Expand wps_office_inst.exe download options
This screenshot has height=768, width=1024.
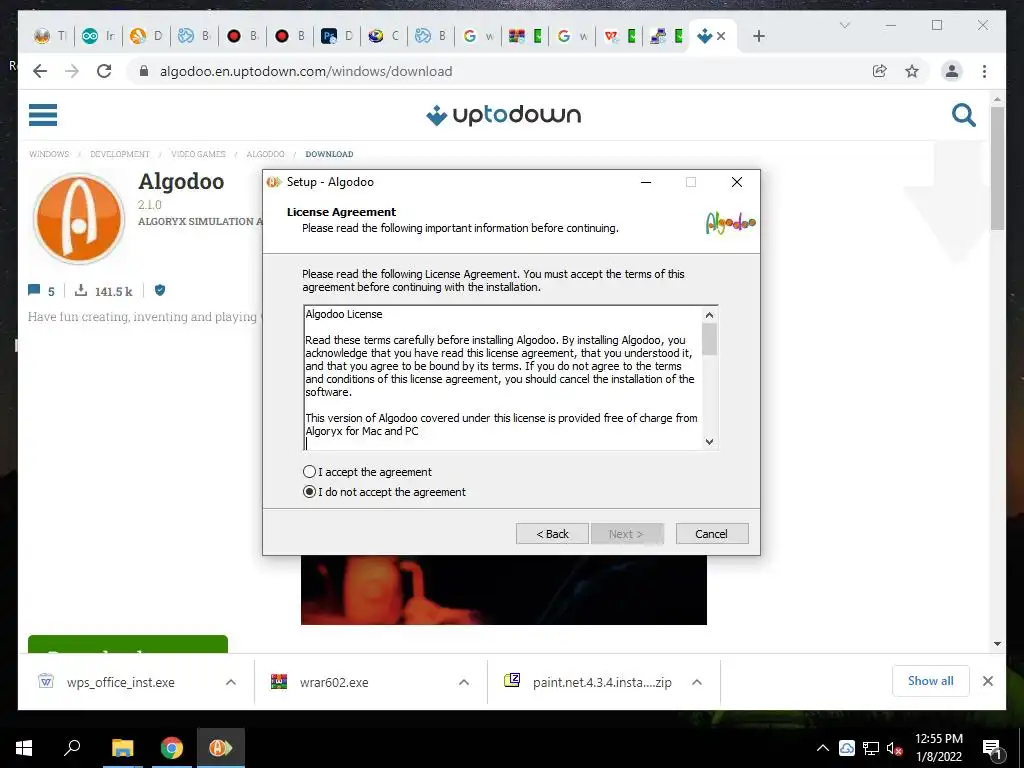click(x=231, y=682)
